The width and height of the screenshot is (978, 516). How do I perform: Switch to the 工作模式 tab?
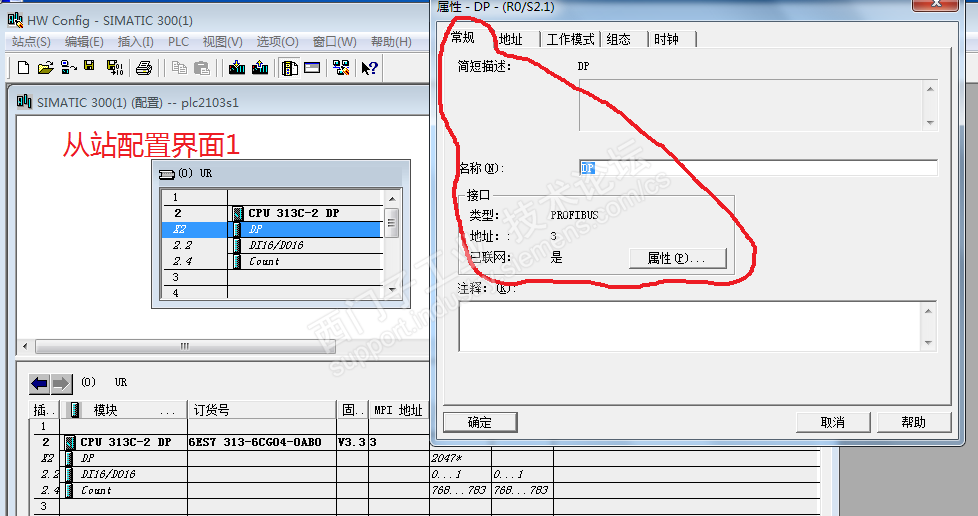pyautogui.click(x=570, y=39)
